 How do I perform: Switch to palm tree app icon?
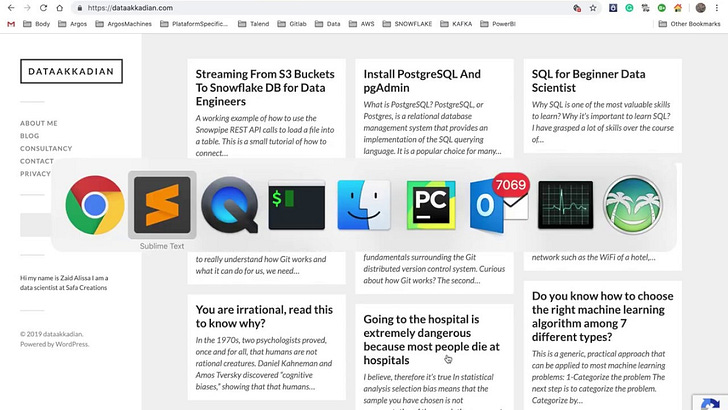click(633, 205)
